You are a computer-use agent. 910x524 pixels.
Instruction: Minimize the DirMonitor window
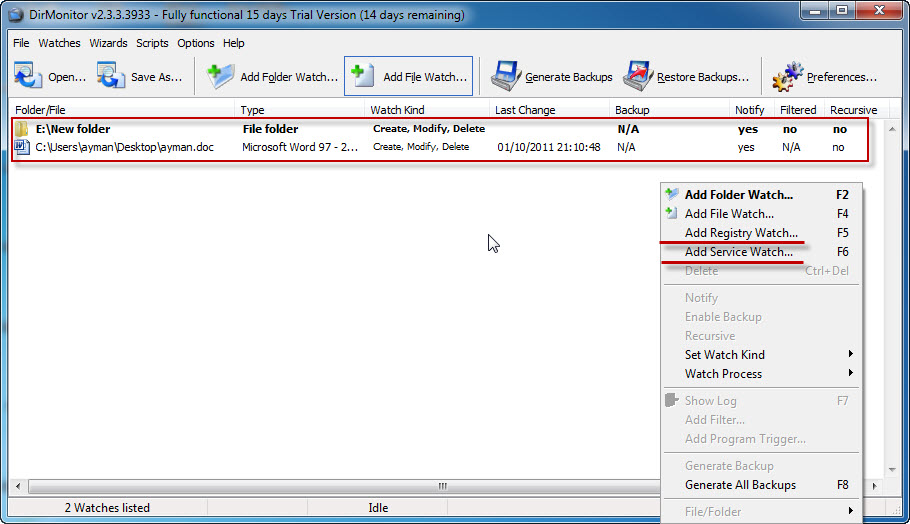(x=815, y=11)
